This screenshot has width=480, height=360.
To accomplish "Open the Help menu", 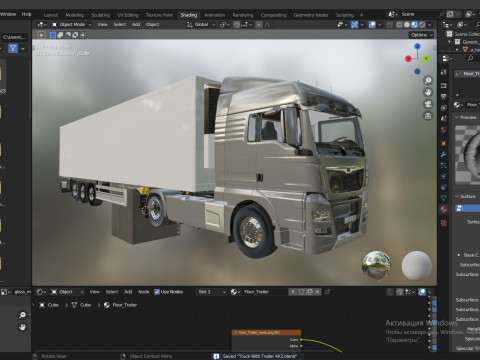I will pyautogui.click(x=27, y=14).
